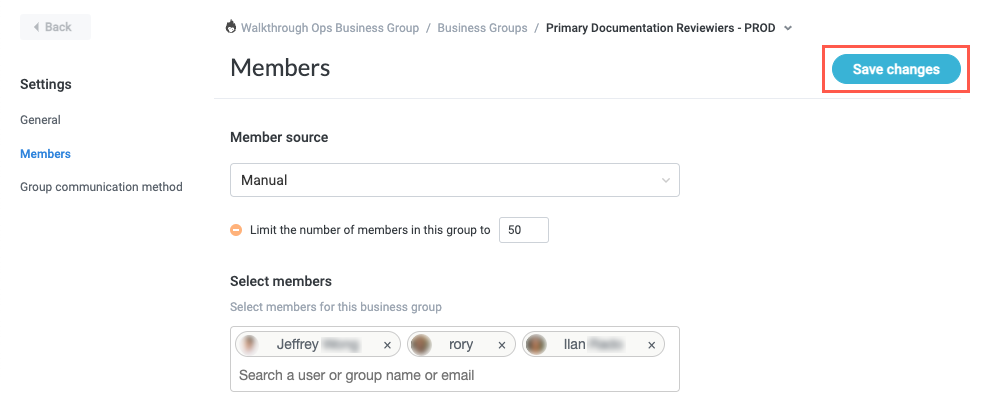
Task: Select the Members settings section
Action: coord(45,154)
